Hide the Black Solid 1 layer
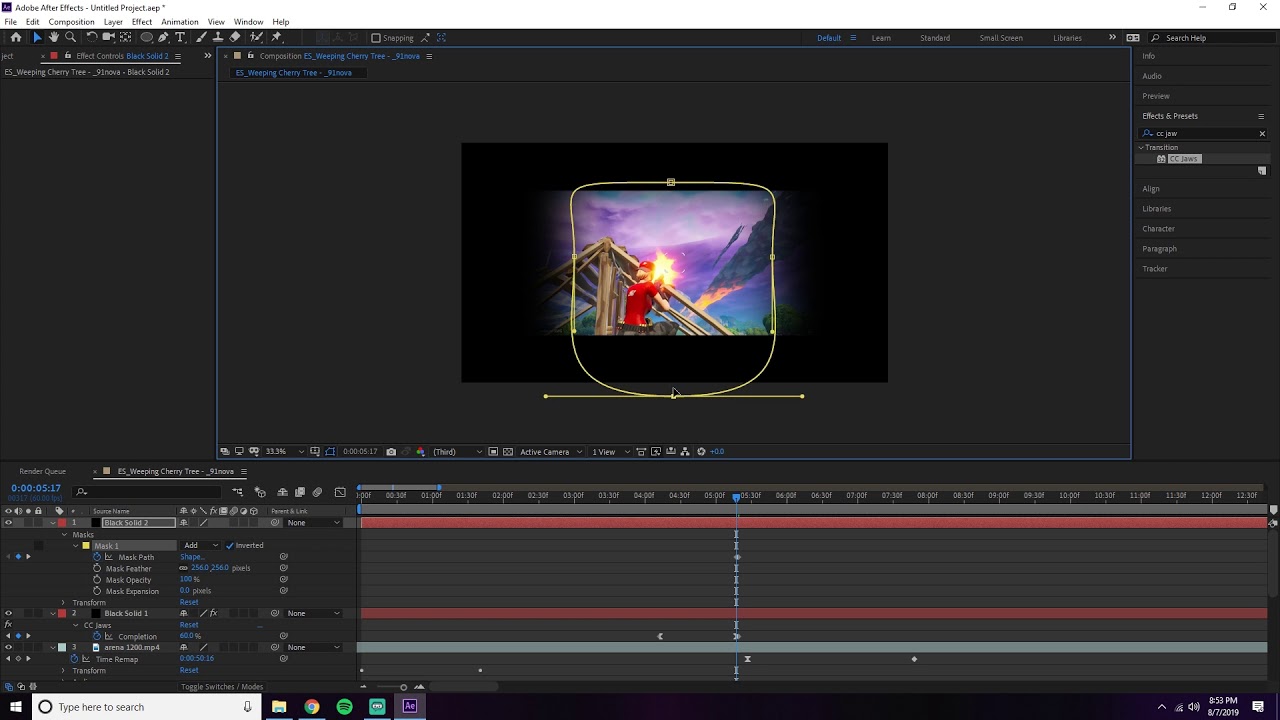 click(x=8, y=614)
